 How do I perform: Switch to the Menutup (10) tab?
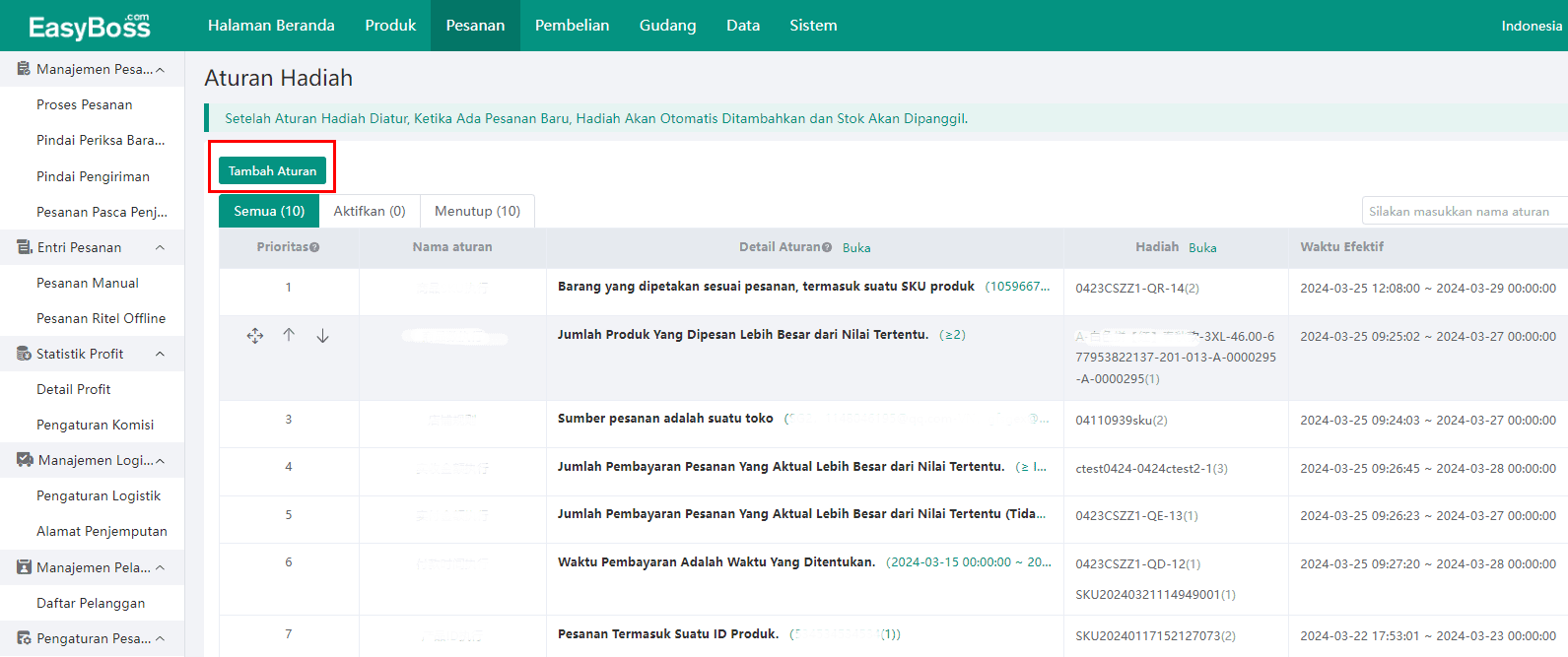pyautogui.click(x=477, y=211)
